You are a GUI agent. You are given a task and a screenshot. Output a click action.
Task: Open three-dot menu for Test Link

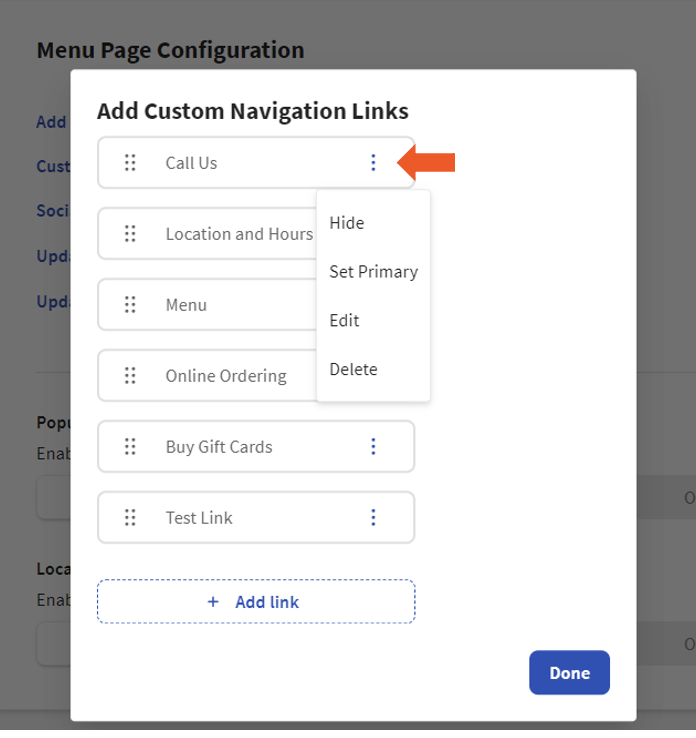coord(373,518)
